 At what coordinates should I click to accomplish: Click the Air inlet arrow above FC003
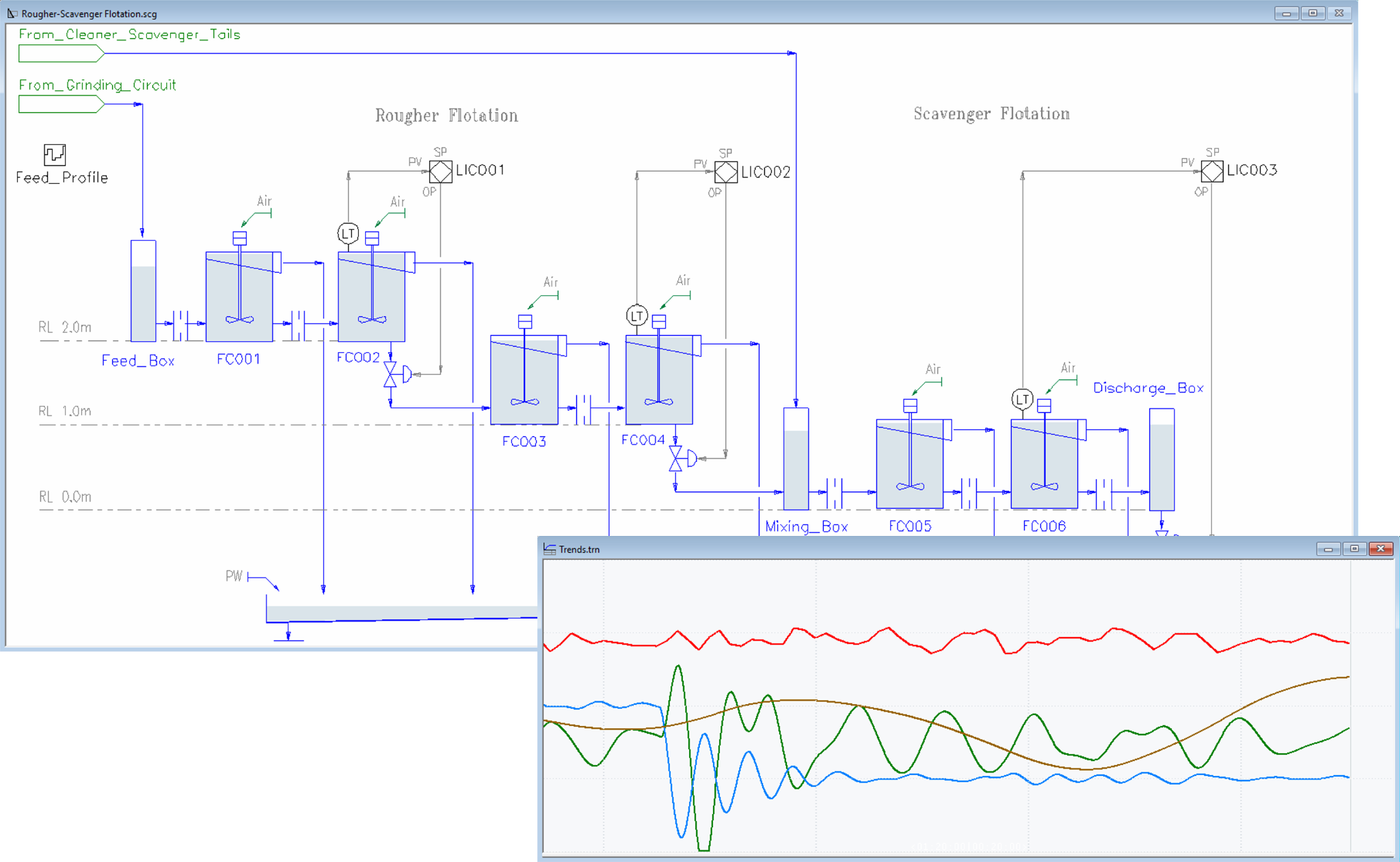click(543, 300)
